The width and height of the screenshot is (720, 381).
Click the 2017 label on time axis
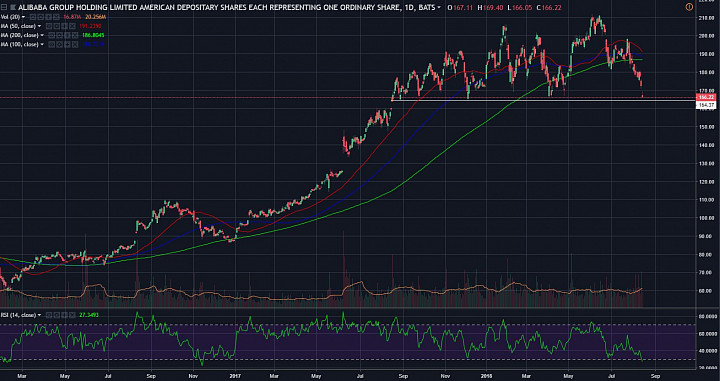point(236,375)
